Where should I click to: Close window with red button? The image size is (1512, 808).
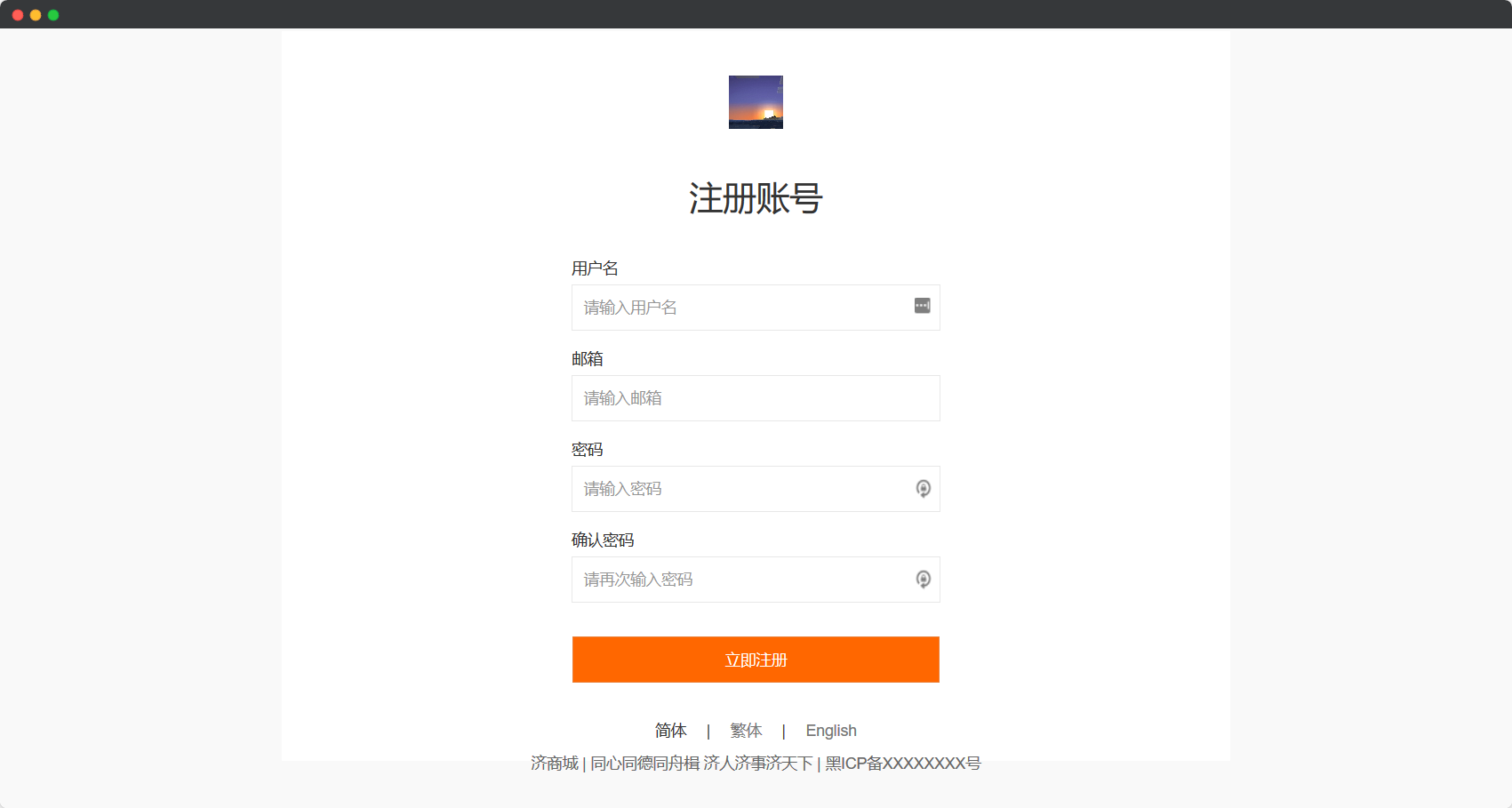click(18, 15)
